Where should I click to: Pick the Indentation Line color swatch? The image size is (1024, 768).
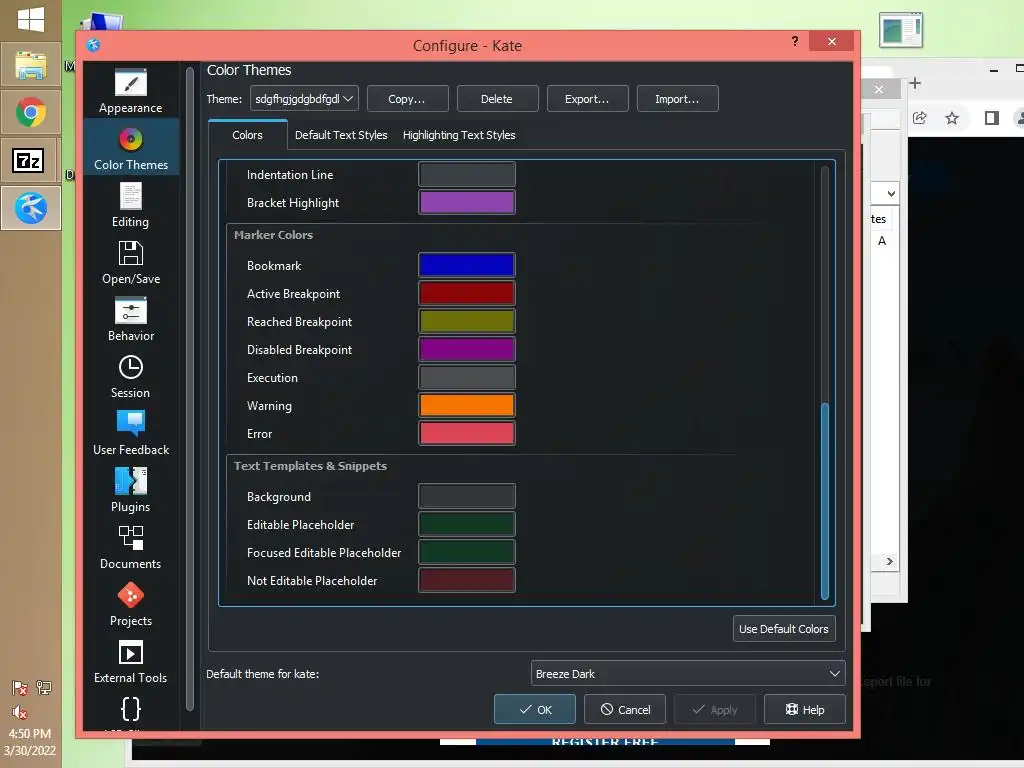coord(467,174)
